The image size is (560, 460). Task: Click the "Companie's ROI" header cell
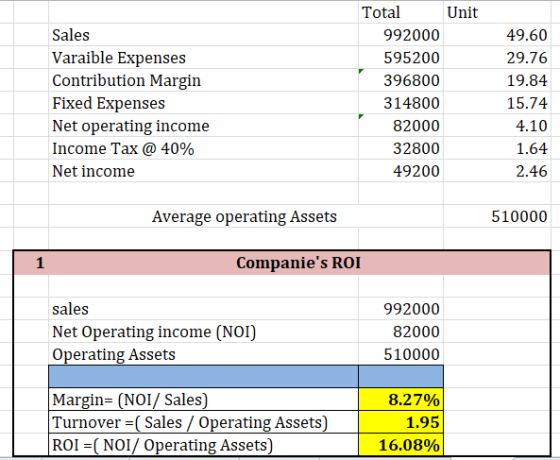pyautogui.click(x=299, y=263)
